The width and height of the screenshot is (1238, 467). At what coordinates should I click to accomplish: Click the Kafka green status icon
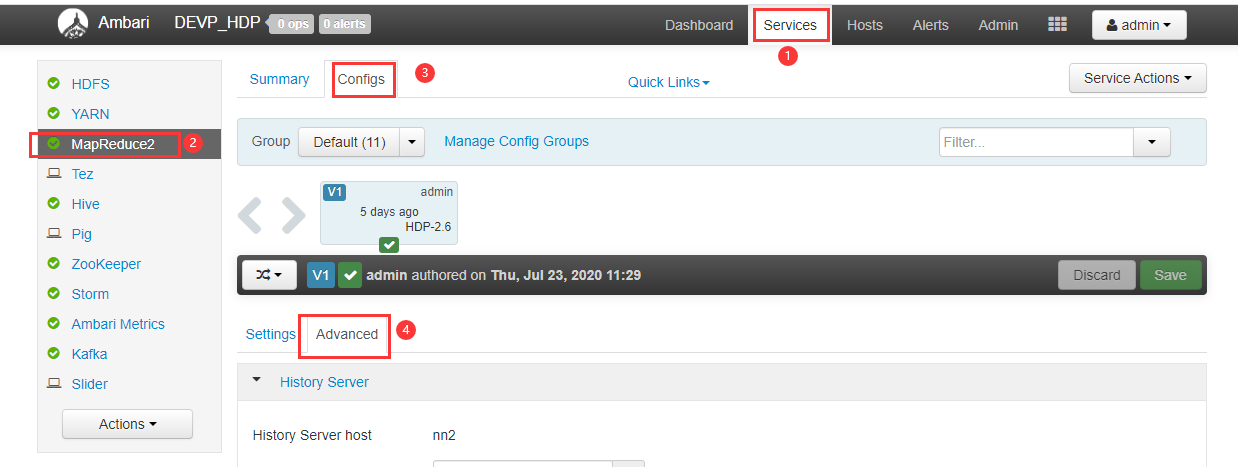point(54,354)
